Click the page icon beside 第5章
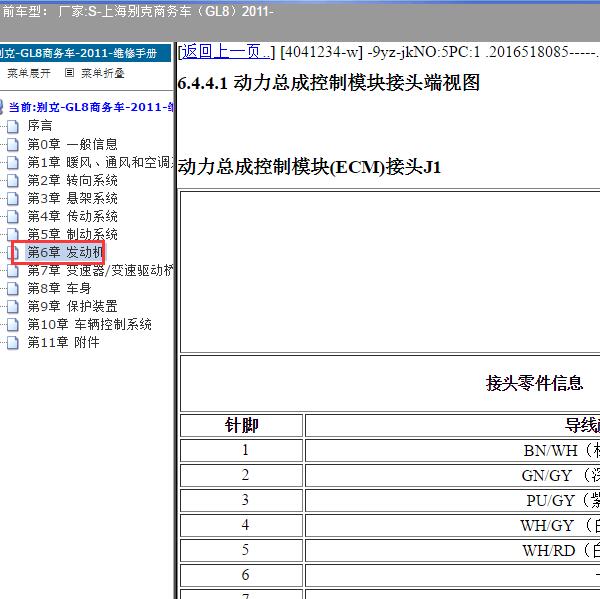600x599 pixels. [13, 234]
